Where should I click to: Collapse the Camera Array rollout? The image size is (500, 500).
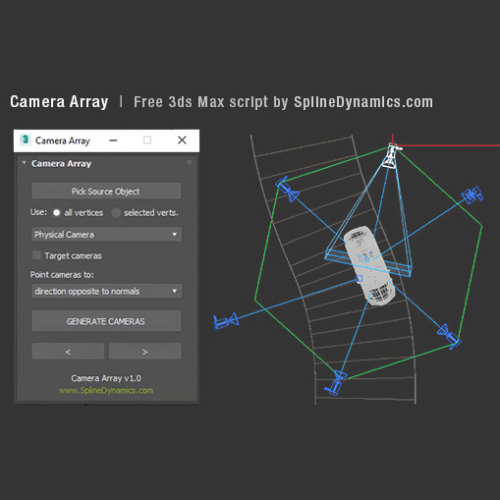tap(24, 163)
